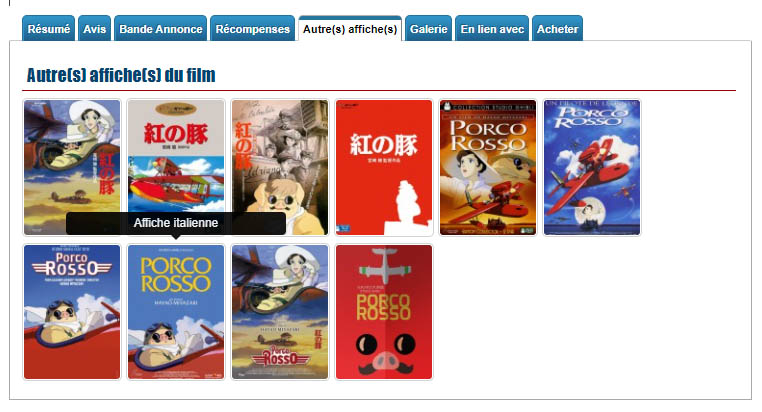Screen dimensions: 762x412
Task: Open sepia sketch poster with pilots
Action: [x=280, y=168]
